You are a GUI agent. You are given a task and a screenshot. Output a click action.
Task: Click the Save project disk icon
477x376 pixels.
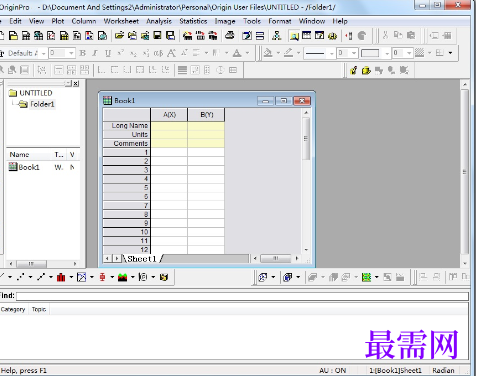157,35
